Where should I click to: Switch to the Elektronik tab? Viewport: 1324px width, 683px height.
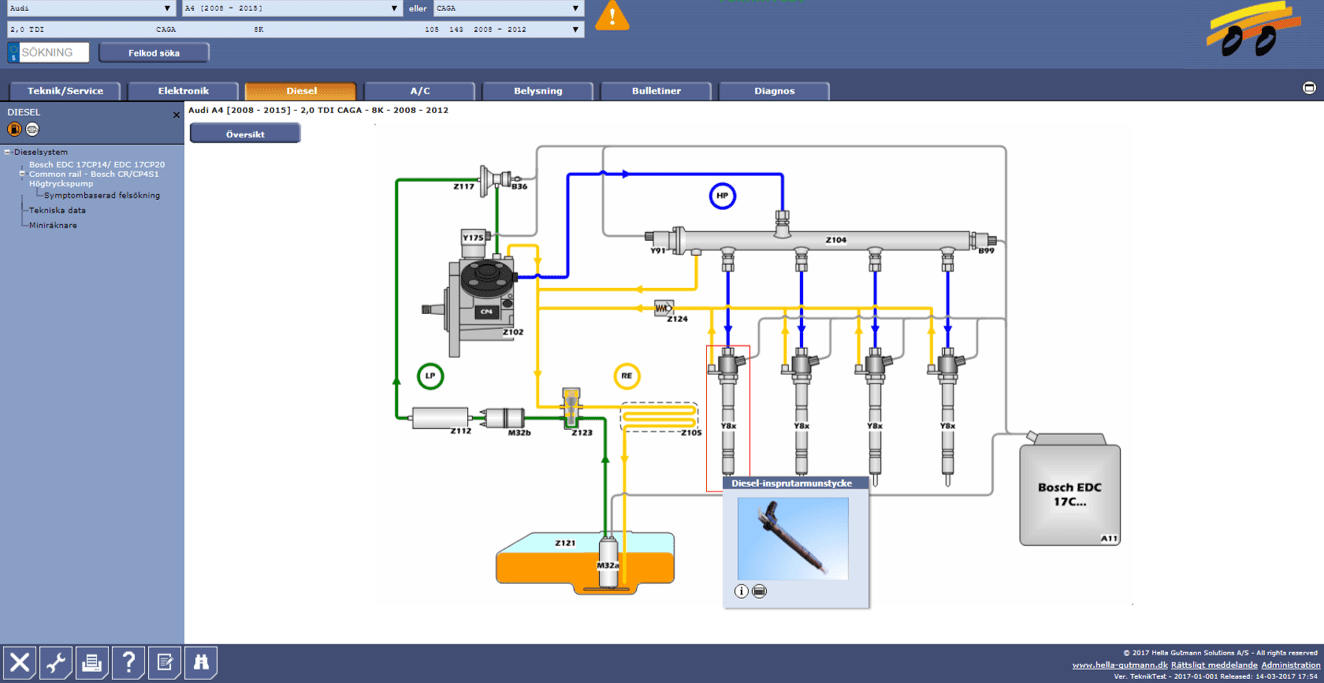click(183, 90)
